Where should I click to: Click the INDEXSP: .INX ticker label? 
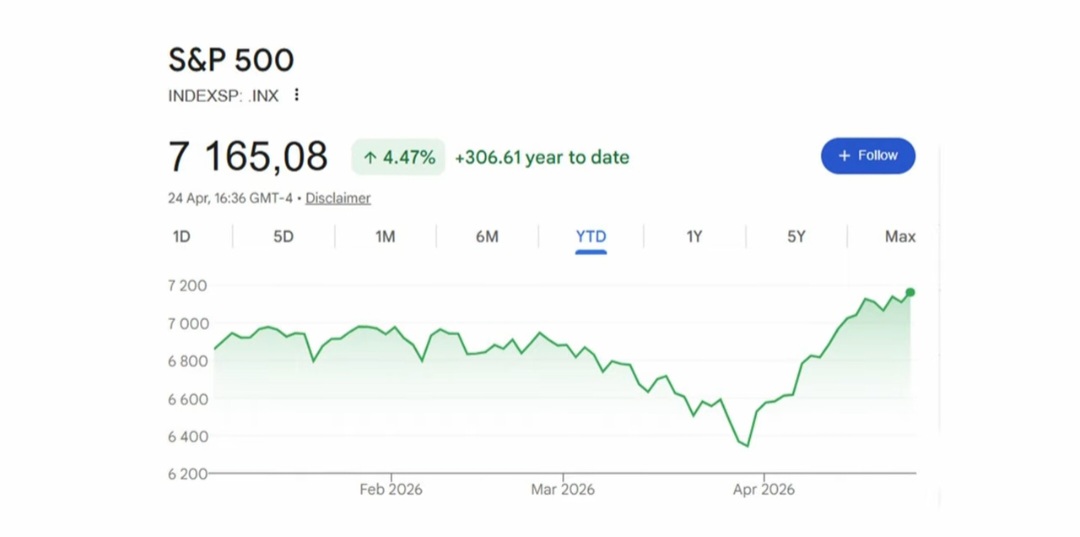click(x=223, y=96)
